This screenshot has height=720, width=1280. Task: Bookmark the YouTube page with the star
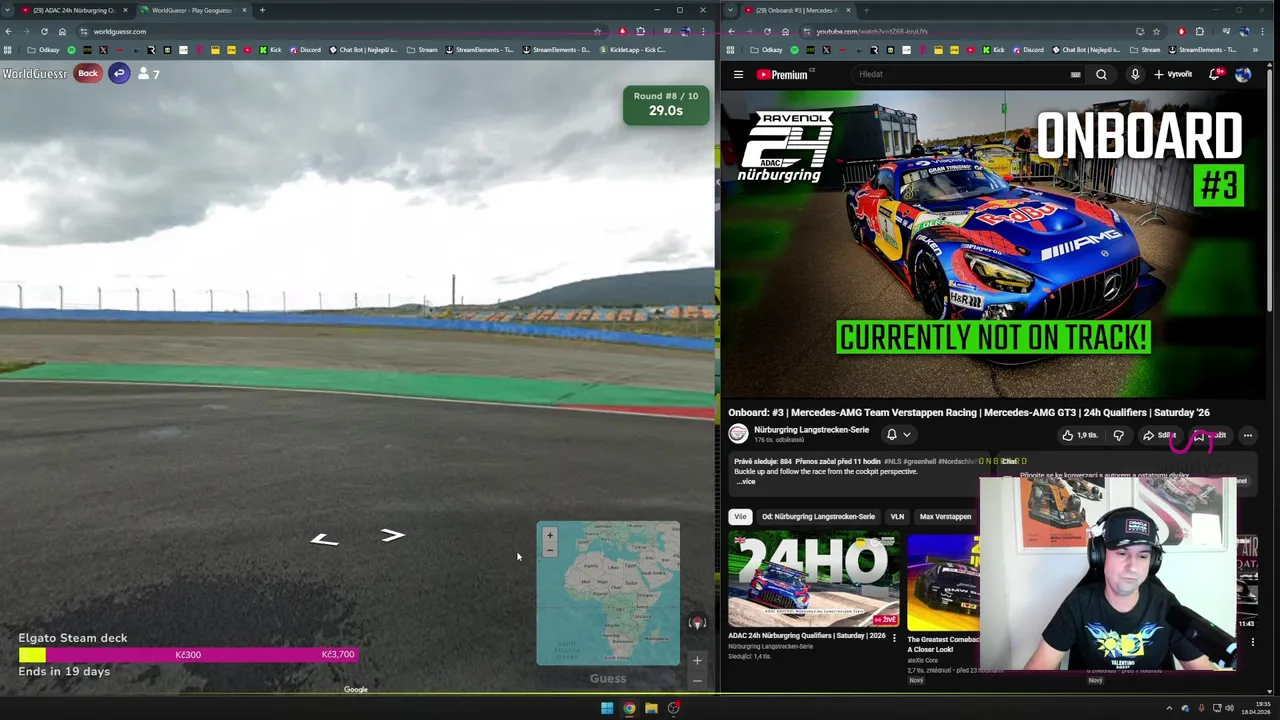click(1156, 31)
